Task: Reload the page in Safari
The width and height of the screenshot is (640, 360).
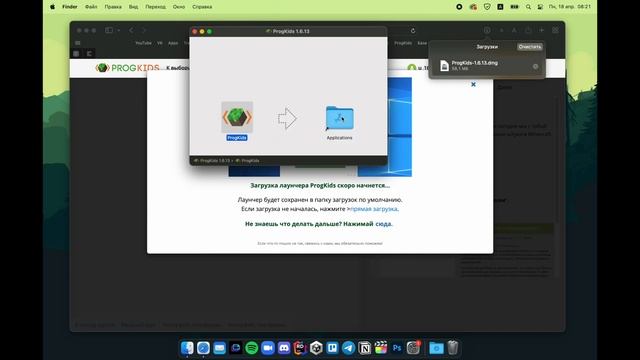Action: coord(413,31)
